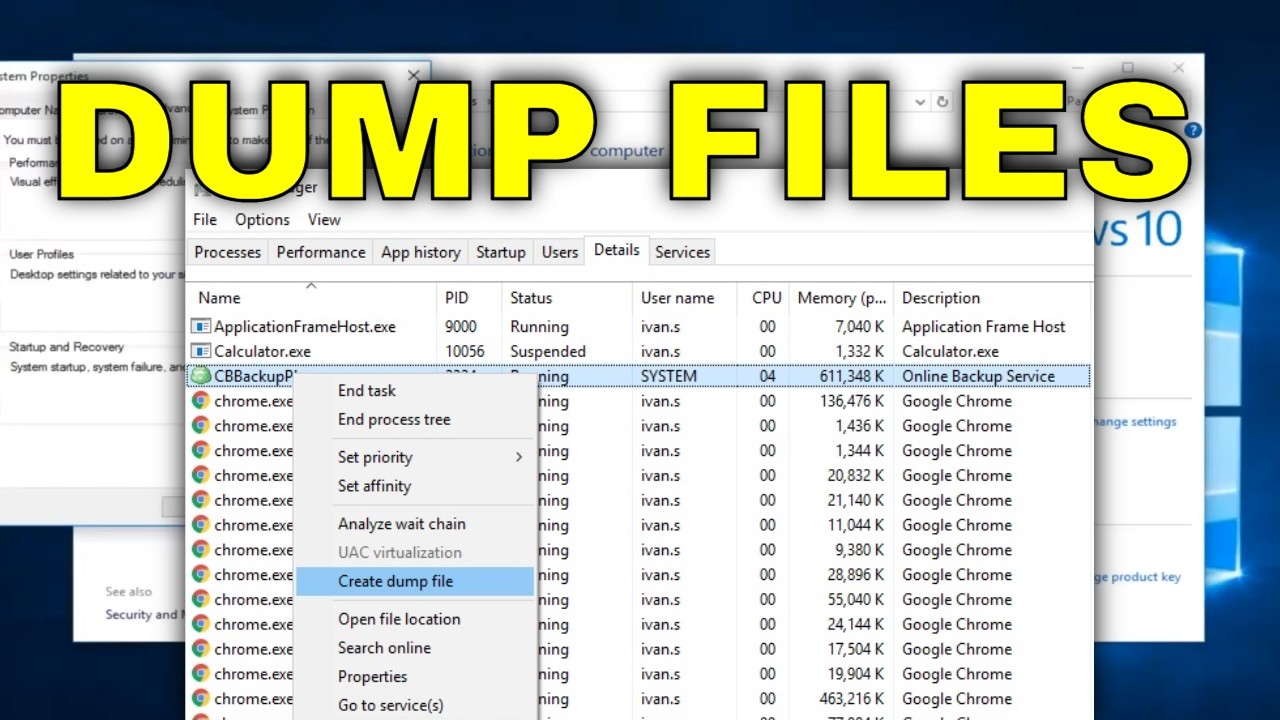Click Chrome icon in the 21,140 K row
Screen dimensions: 1280x720
click(201, 500)
